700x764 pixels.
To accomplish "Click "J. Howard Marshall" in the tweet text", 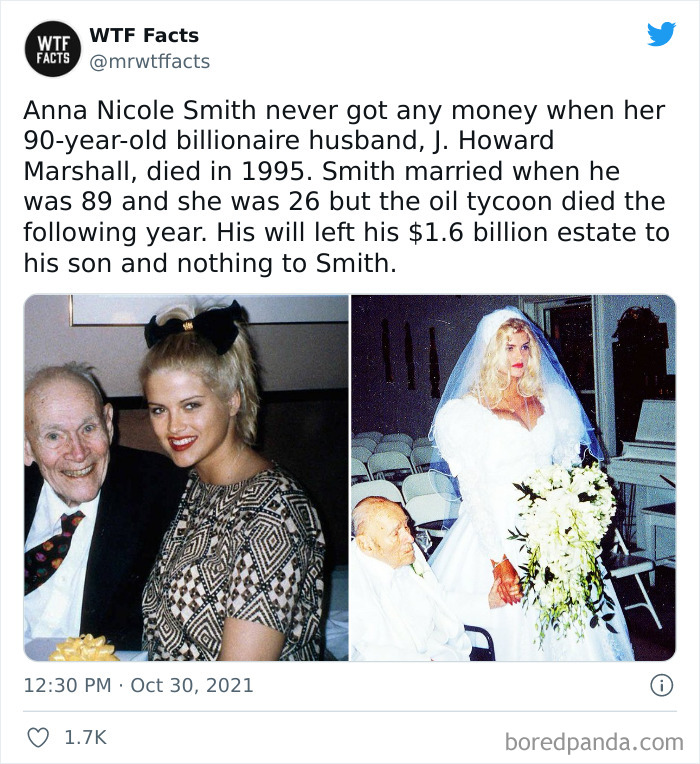I will 288,156.
